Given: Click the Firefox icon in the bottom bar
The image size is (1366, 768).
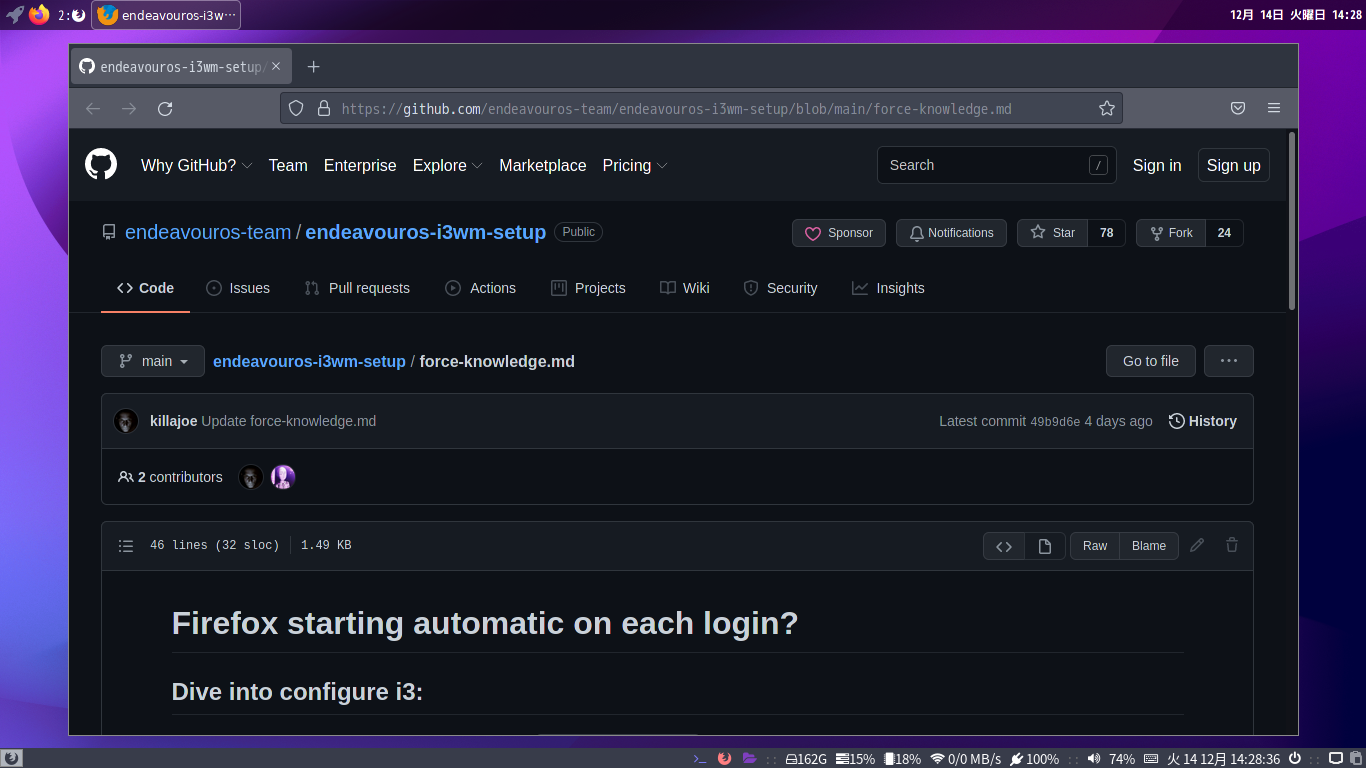Looking at the screenshot, I should click(724, 759).
